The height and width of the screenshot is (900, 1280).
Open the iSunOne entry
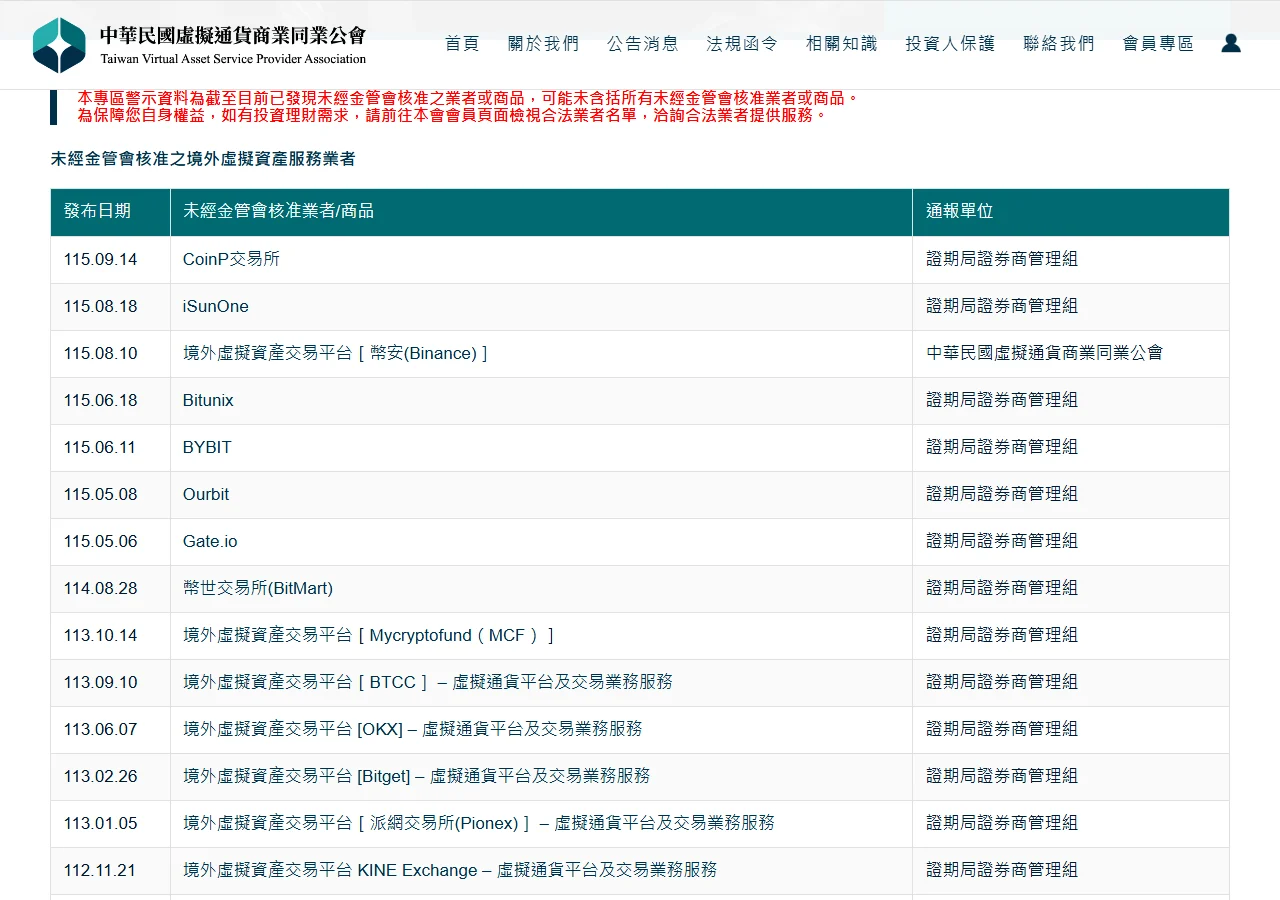coord(216,306)
